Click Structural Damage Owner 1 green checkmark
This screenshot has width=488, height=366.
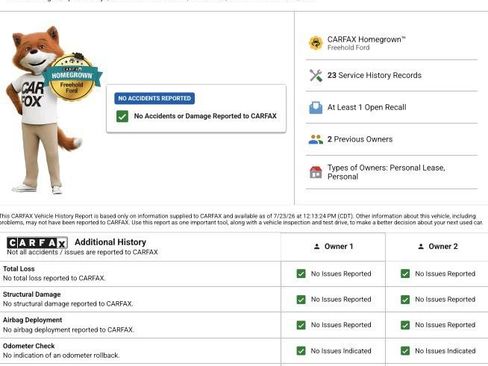(301, 299)
